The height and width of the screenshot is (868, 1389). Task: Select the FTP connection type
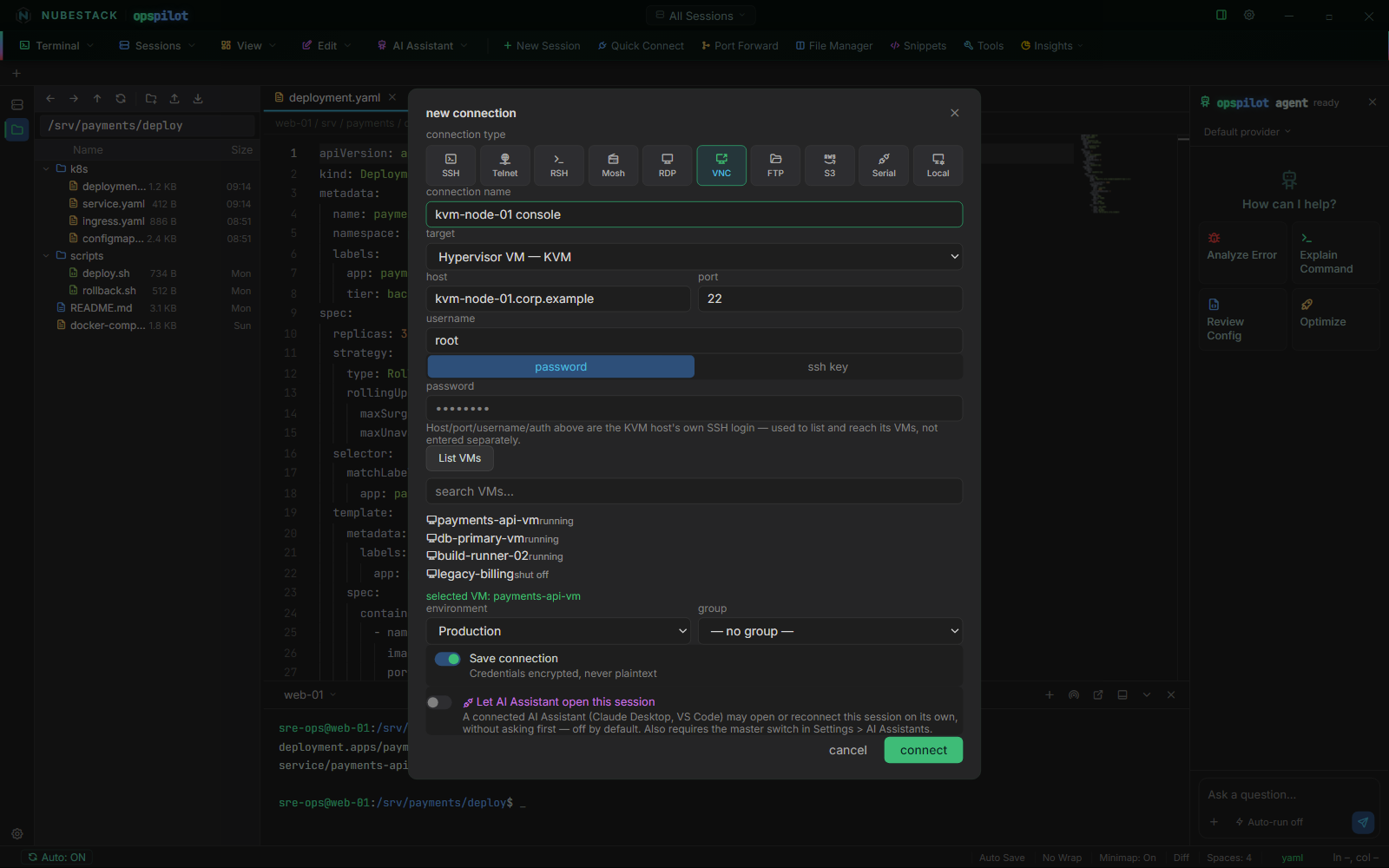click(775, 165)
